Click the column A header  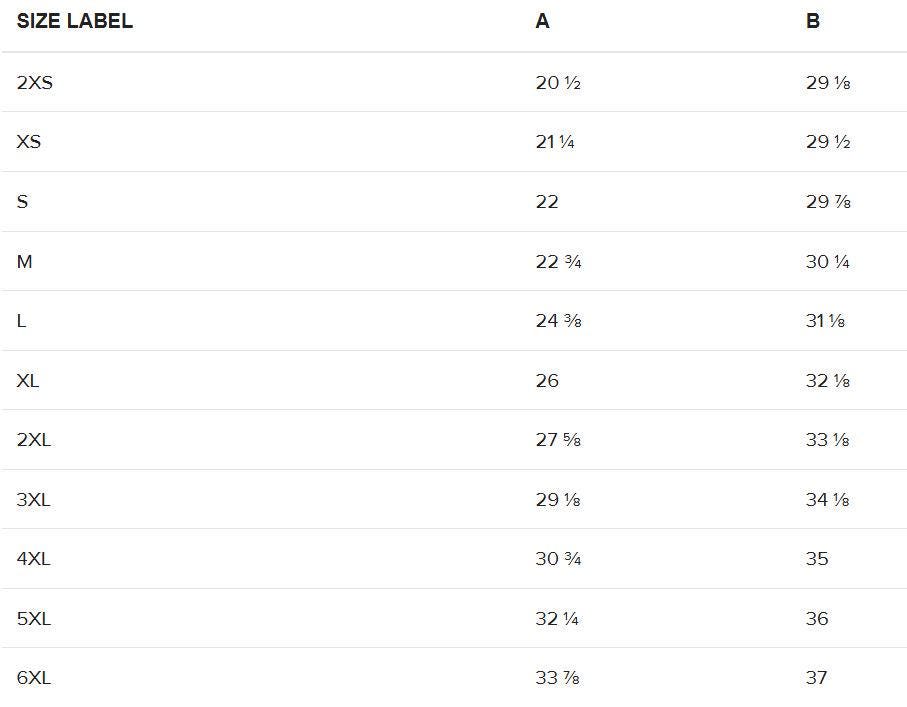(542, 21)
